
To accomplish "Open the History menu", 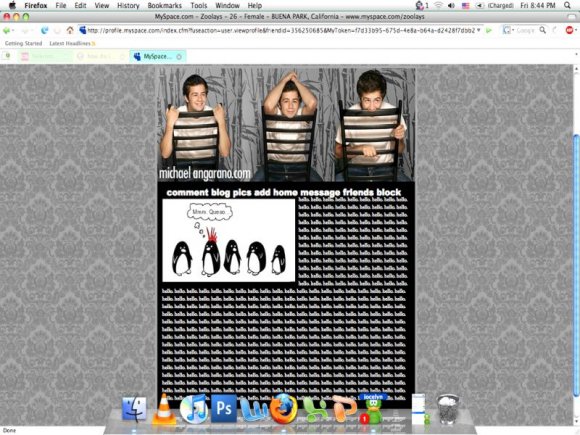I will click(128, 6).
